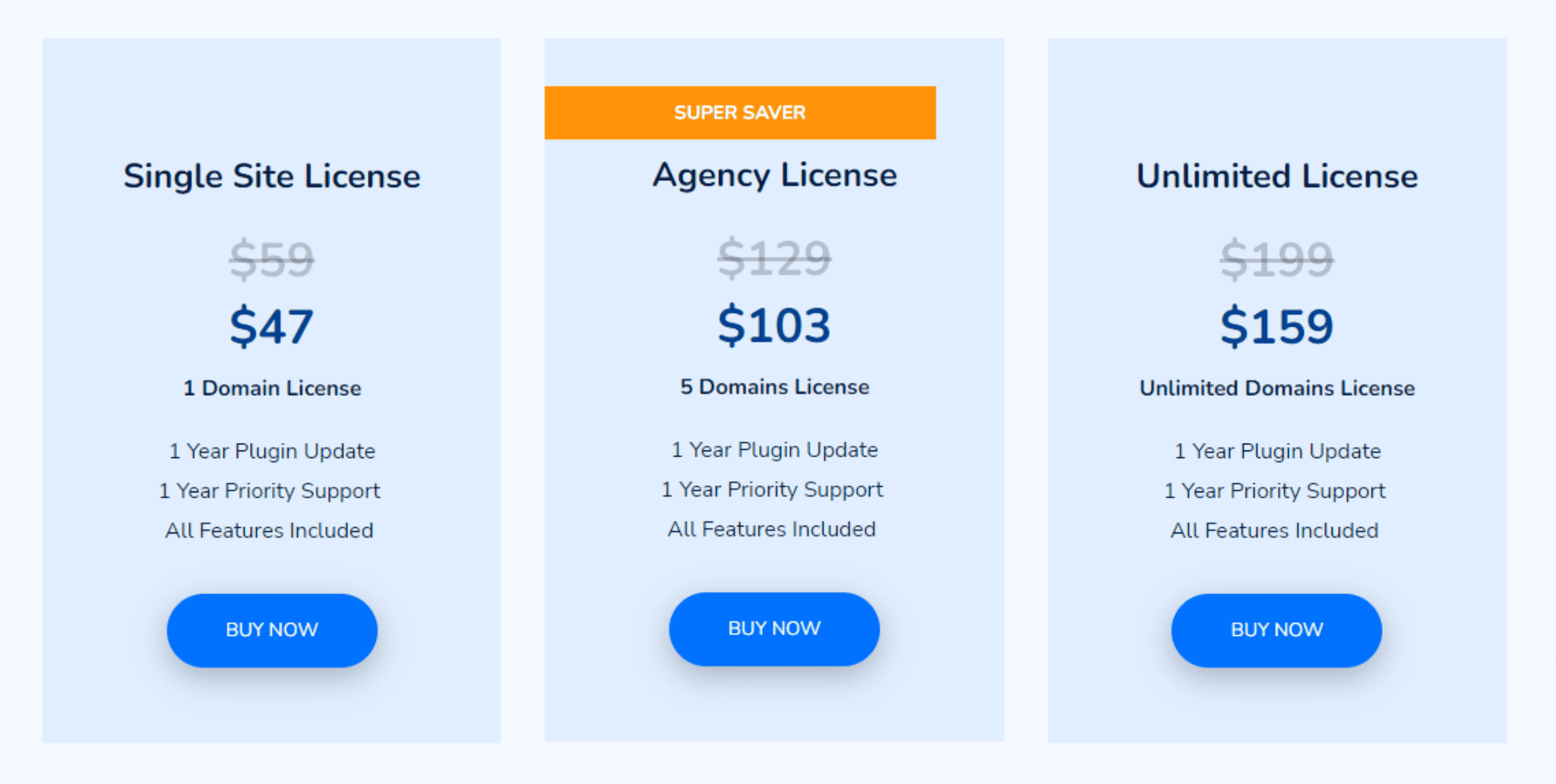Click BUY NOW for Single Site License
The image size is (1556, 784).
point(272,631)
